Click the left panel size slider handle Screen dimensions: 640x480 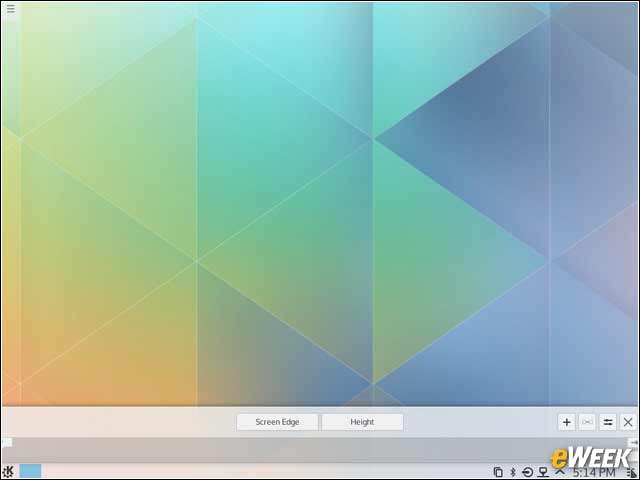click(7, 442)
